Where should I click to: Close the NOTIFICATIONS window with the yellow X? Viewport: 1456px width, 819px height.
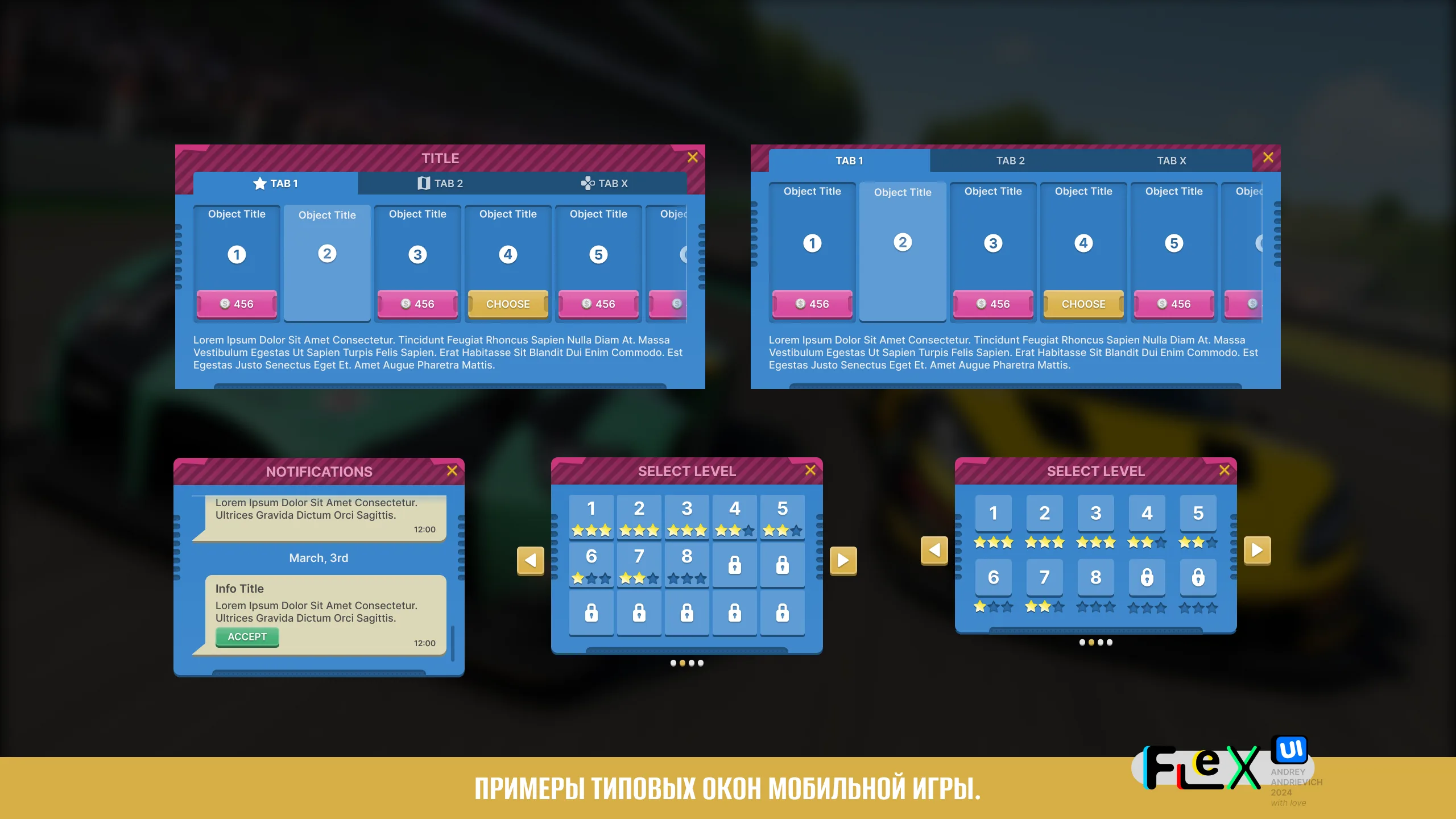pyautogui.click(x=452, y=470)
